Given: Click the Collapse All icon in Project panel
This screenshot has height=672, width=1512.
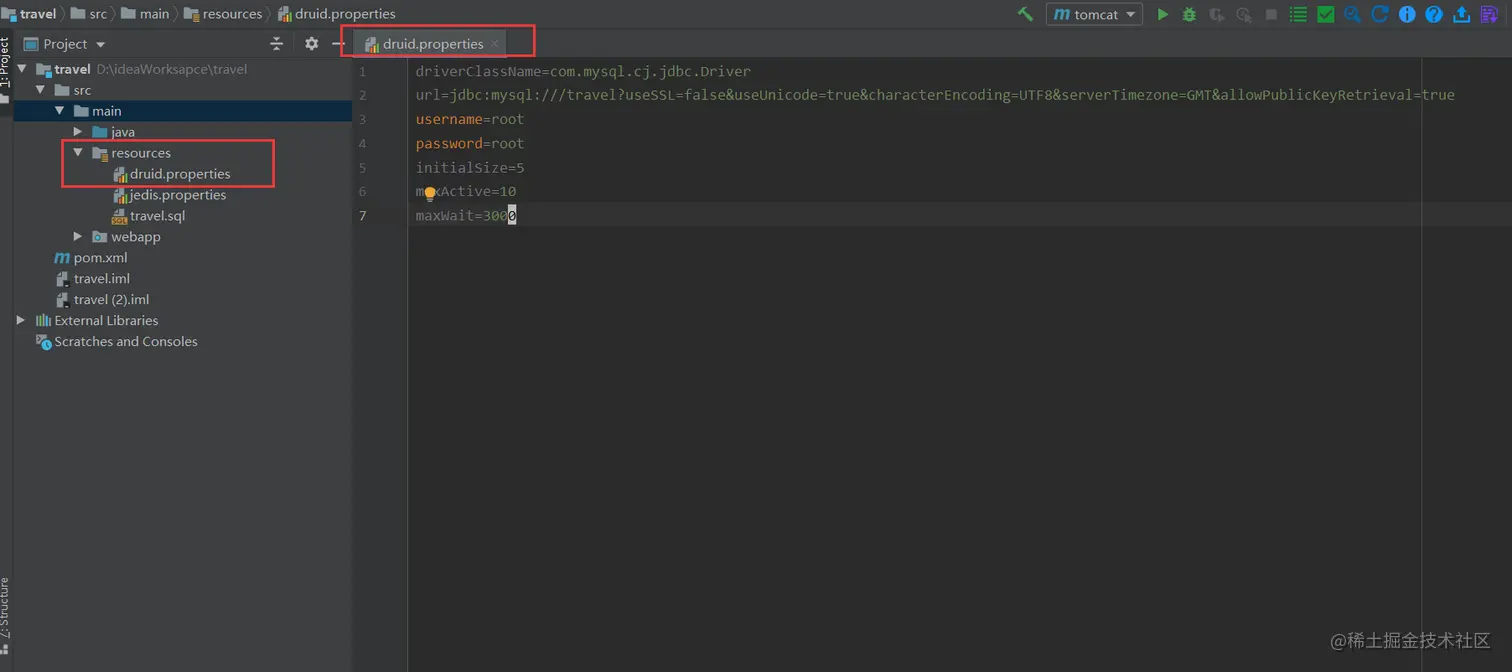Looking at the screenshot, I should [x=277, y=44].
